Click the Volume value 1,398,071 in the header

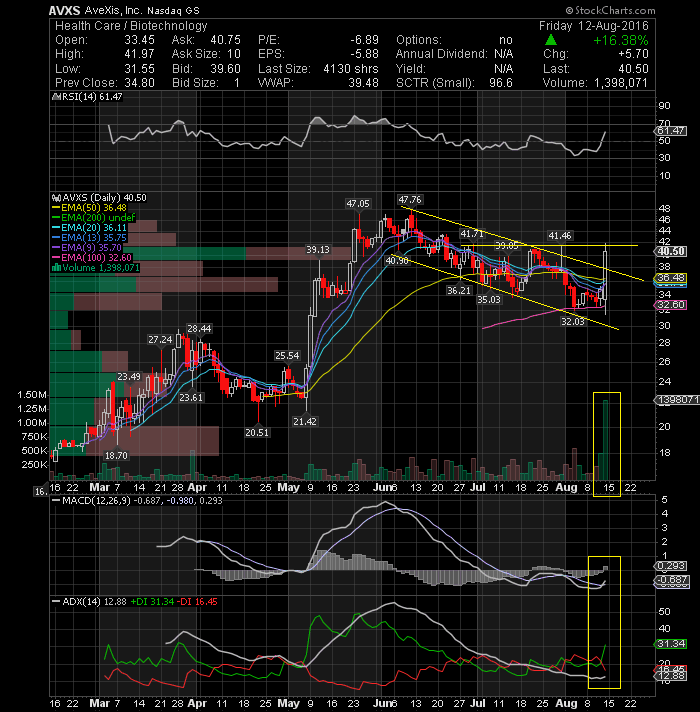(x=620, y=83)
